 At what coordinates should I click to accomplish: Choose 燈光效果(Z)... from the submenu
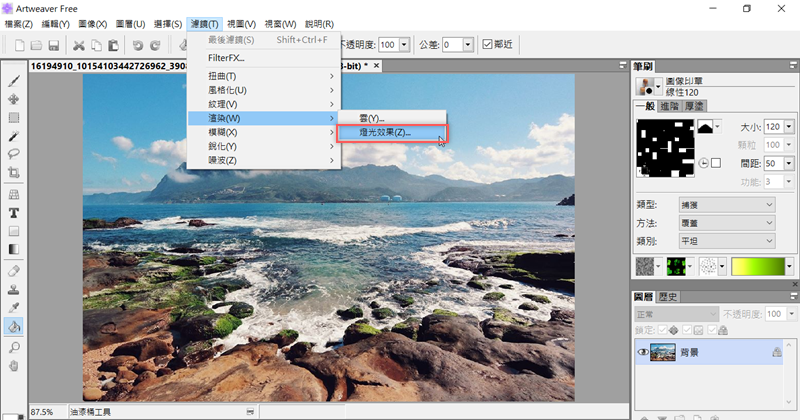tap(392, 133)
